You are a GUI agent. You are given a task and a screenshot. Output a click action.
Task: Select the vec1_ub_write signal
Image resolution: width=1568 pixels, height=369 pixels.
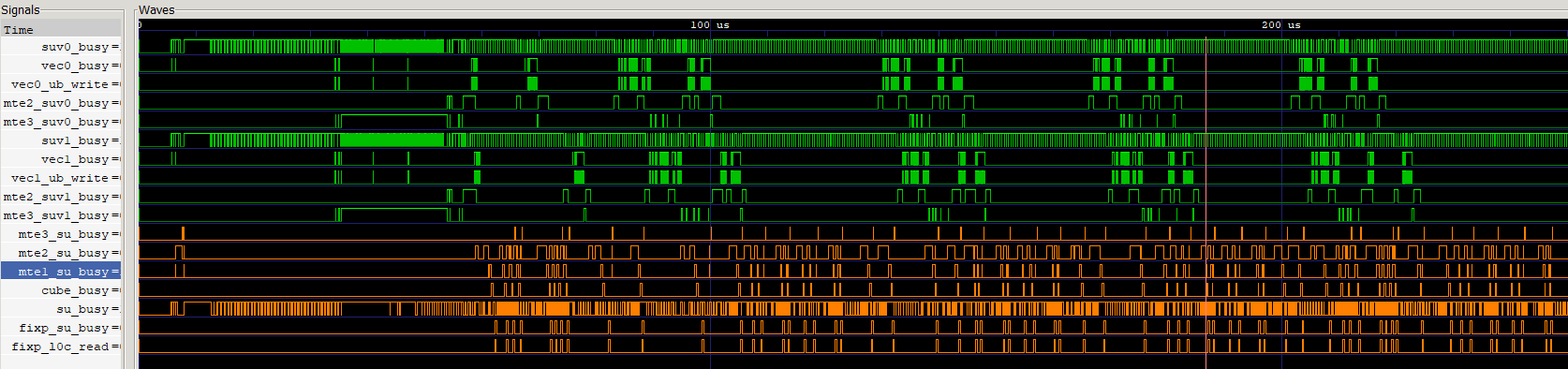pyautogui.click(x=61, y=178)
